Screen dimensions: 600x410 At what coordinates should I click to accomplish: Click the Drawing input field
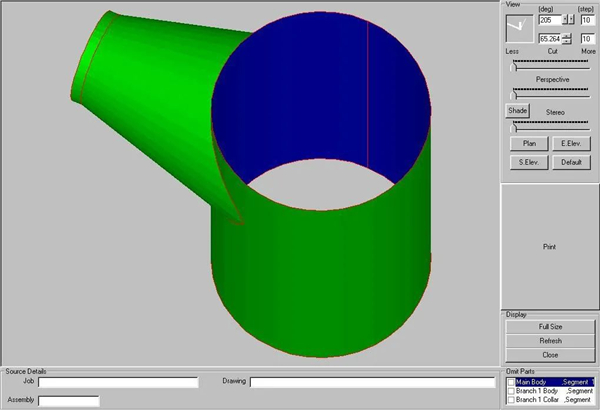pos(372,382)
